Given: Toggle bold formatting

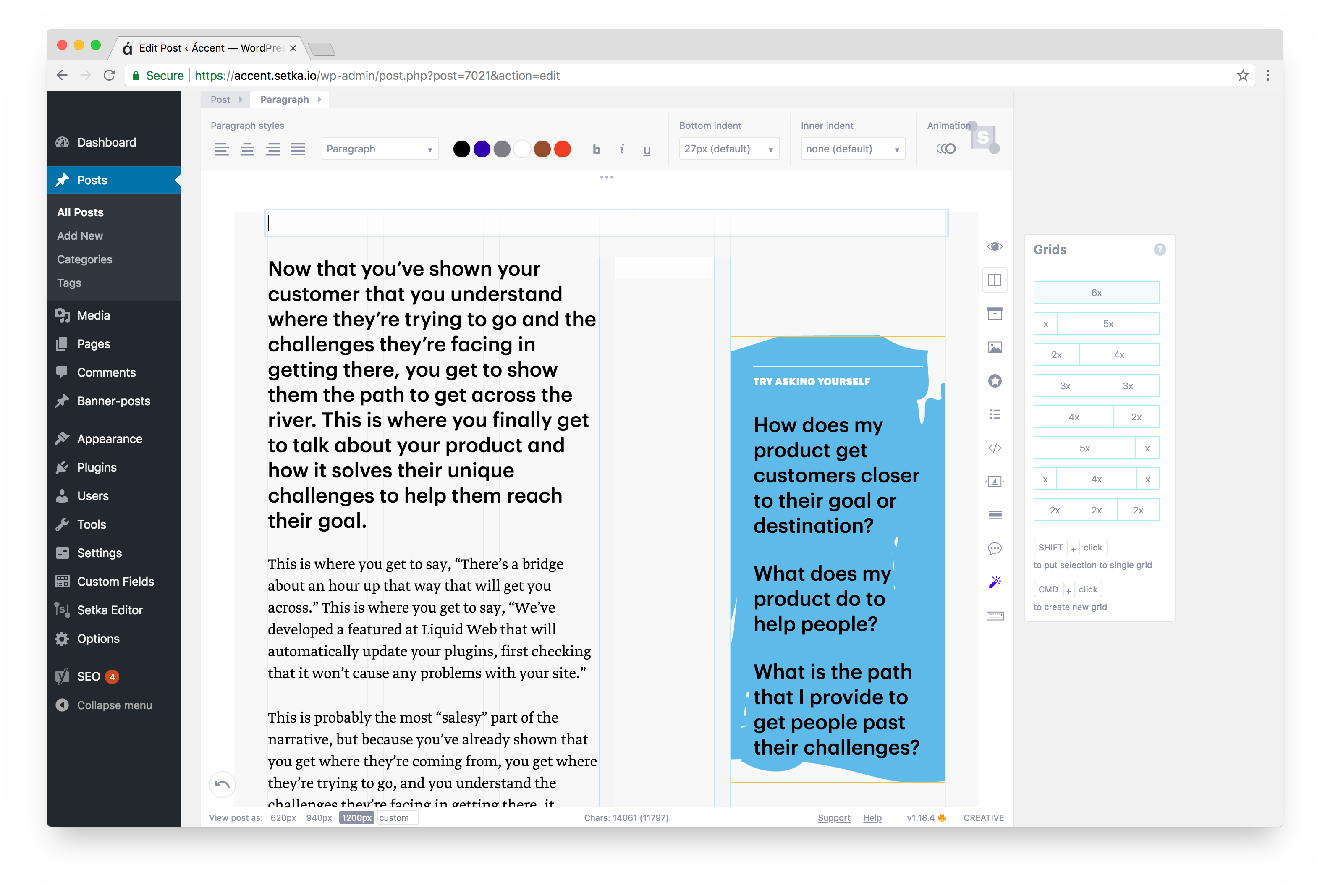Looking at the screenshot, I should click(x=596, y=149).
